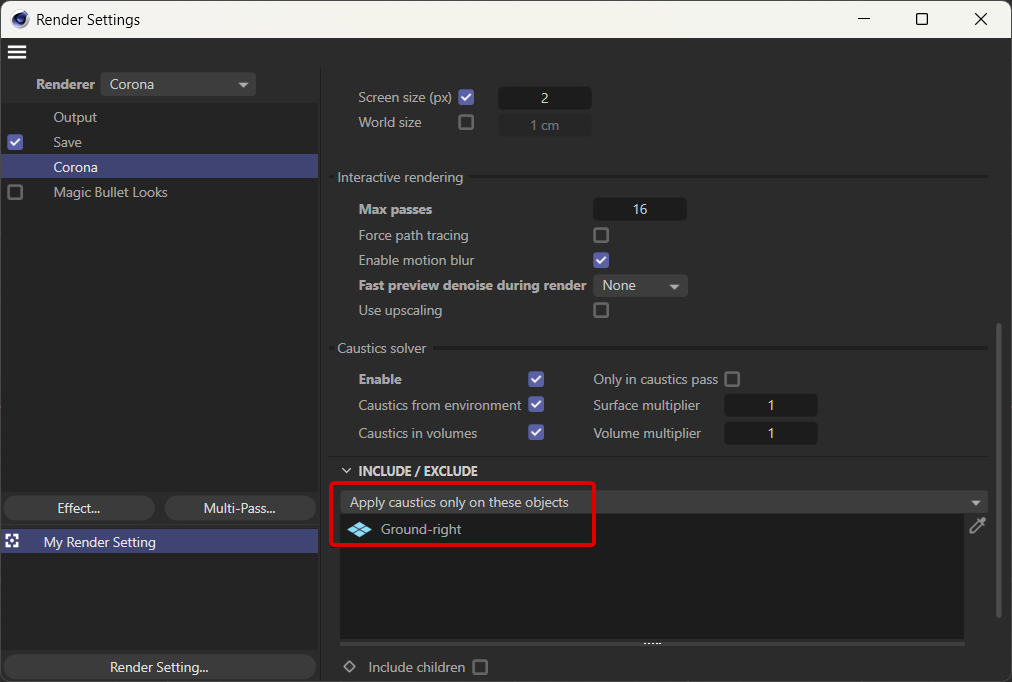This screenshot has height=682, width=1012.
Task: Click the Include children keyframe diamond
Action: pos(350,667)
